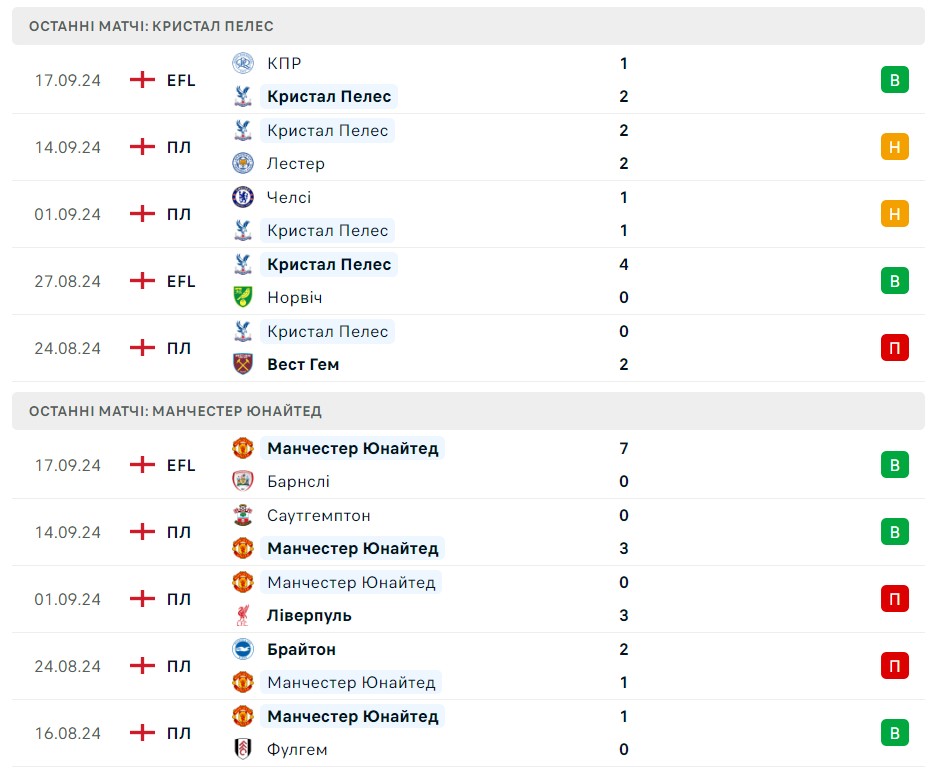Click the Barnsley (Барнслі) club crest
The width and height of the screenshot is (941, 771).
[x=242, y=481]
